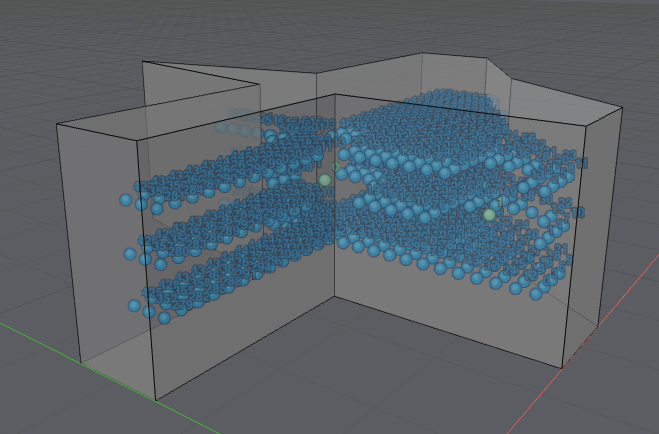Click the point label 282
Viewport: 659px width, 434px height.
pos(200,297)
